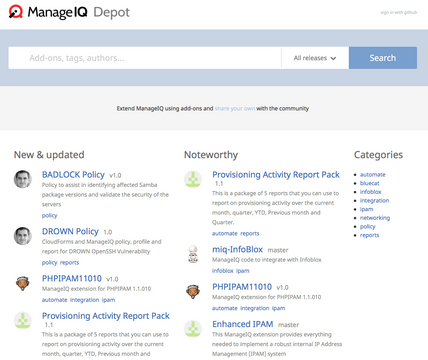Select reports category in Categories list
This screenshot has width=428, height=360.
(x=369, y=235)
